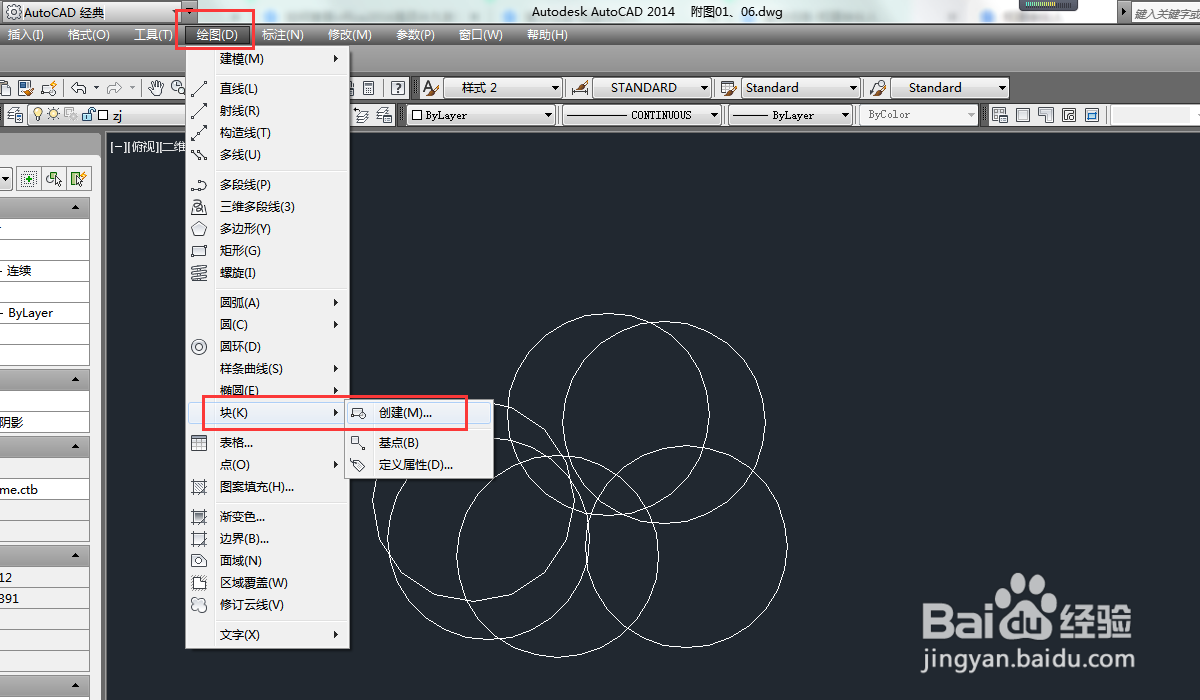Click the Help question mark icon
Viewport: 1200px width, 700px height.
pos(398,88)
